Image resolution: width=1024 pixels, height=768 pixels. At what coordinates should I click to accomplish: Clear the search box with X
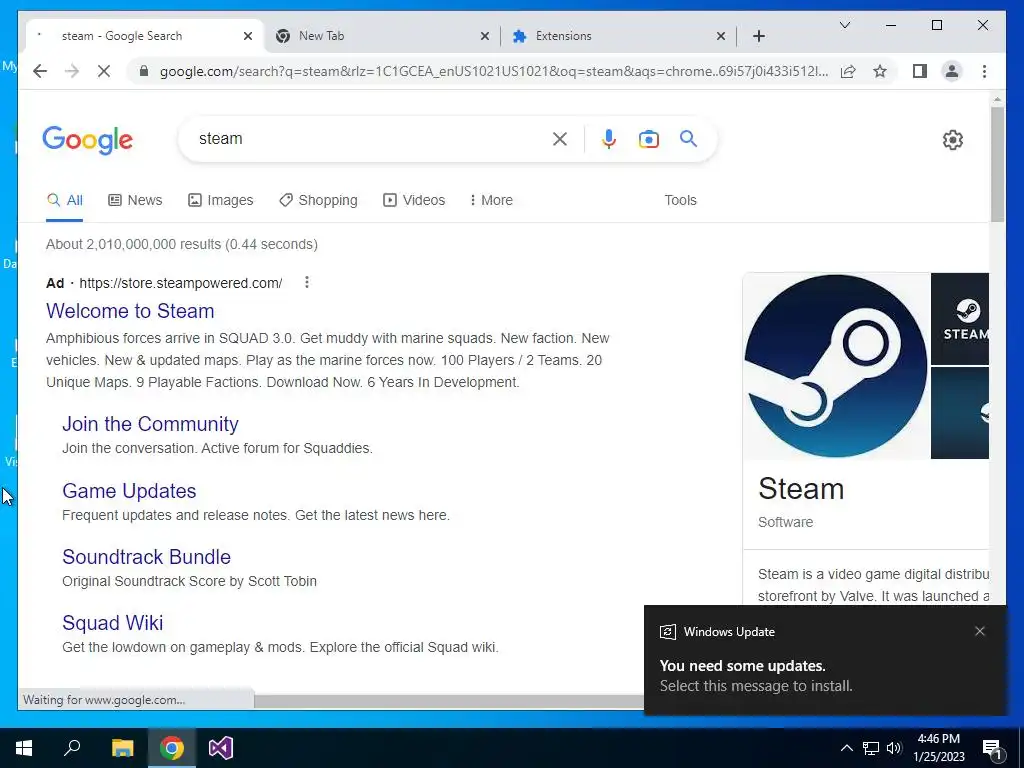(560, 138)
